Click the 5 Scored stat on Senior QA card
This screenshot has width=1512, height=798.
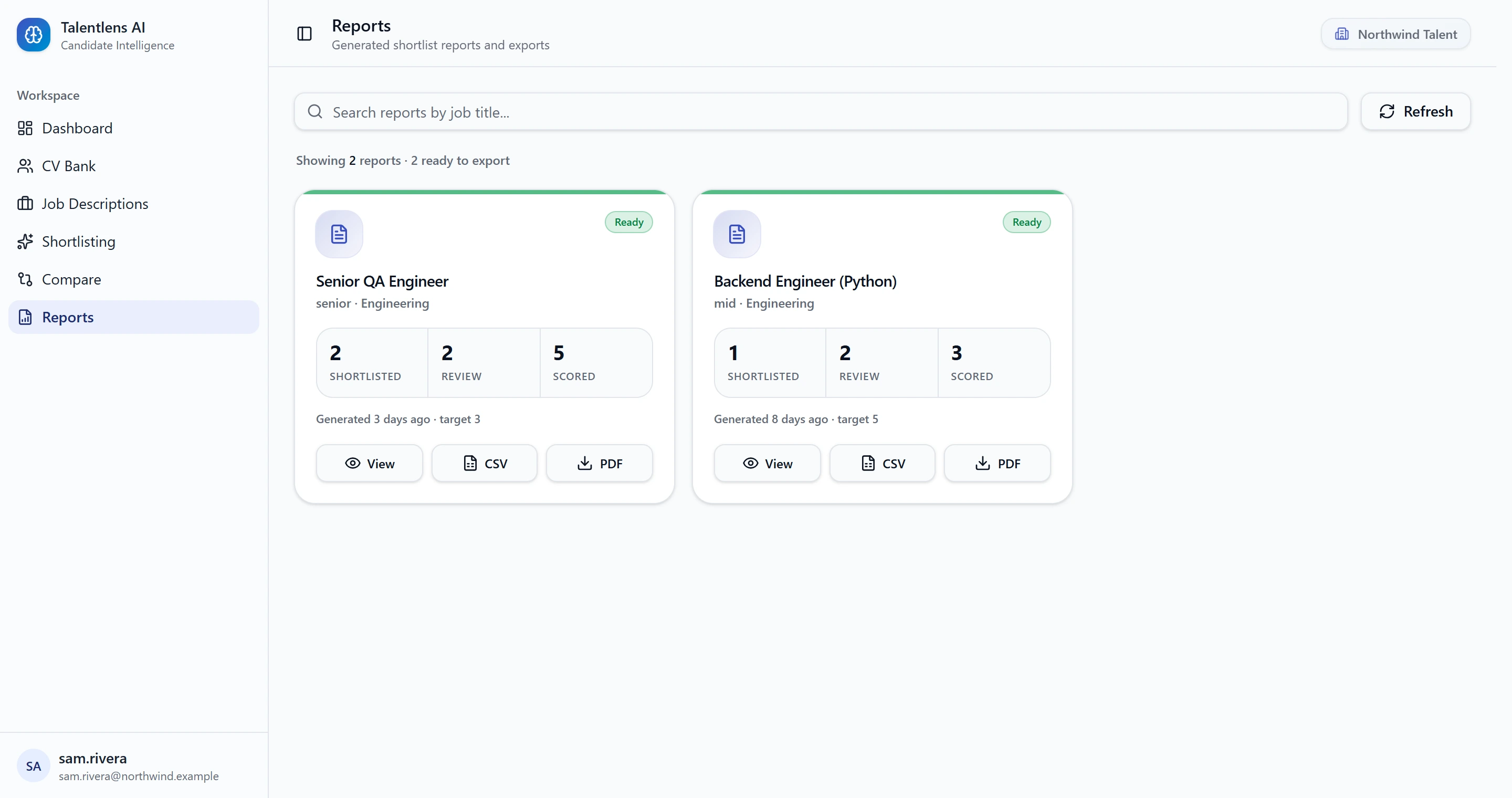tap(596, 363)
